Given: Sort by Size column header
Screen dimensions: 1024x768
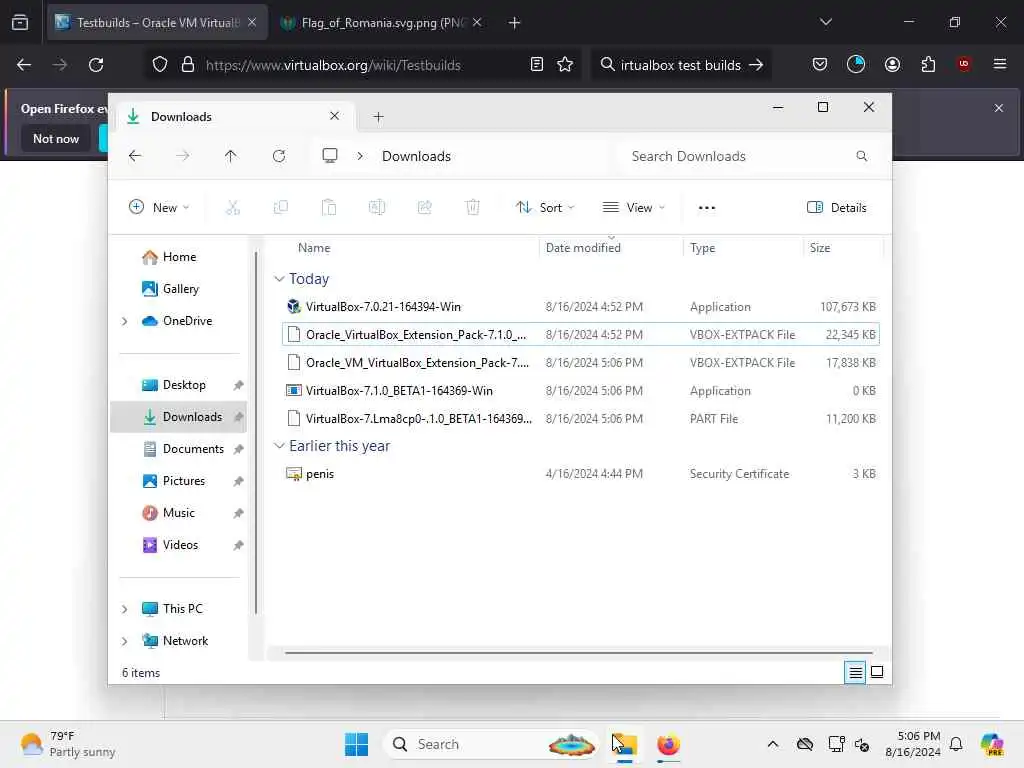Looking at the screenshot, I should 820,248.
